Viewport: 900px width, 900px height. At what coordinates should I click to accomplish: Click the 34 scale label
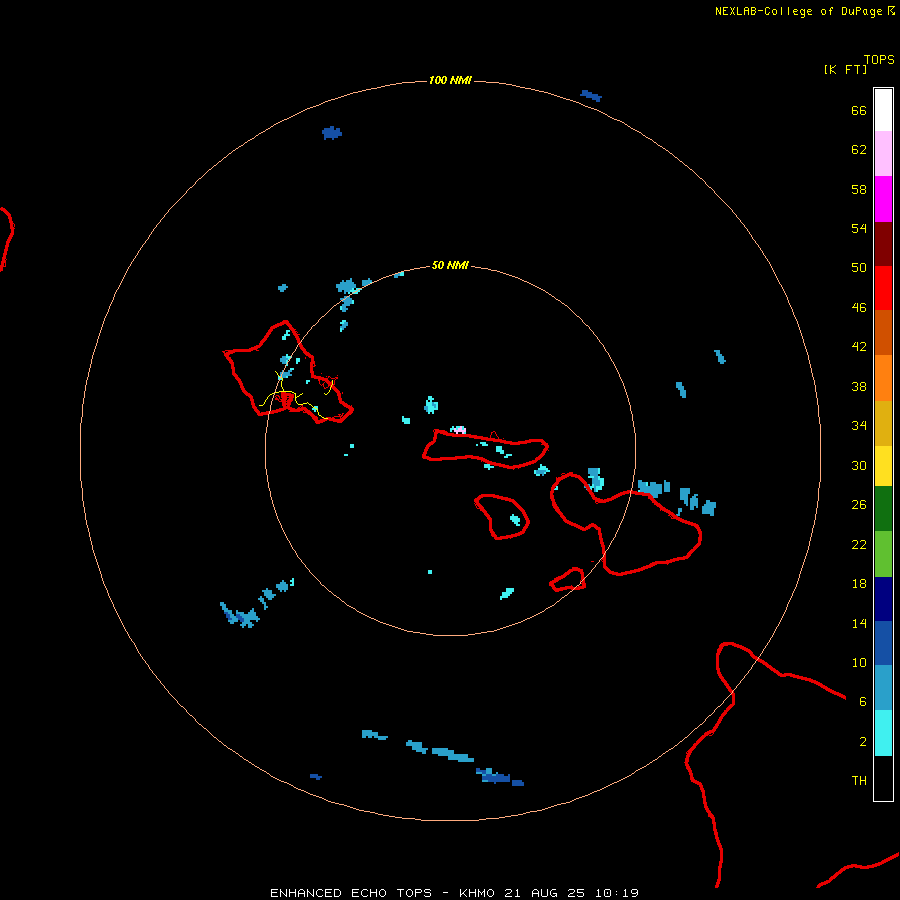[x=859, y=426]
